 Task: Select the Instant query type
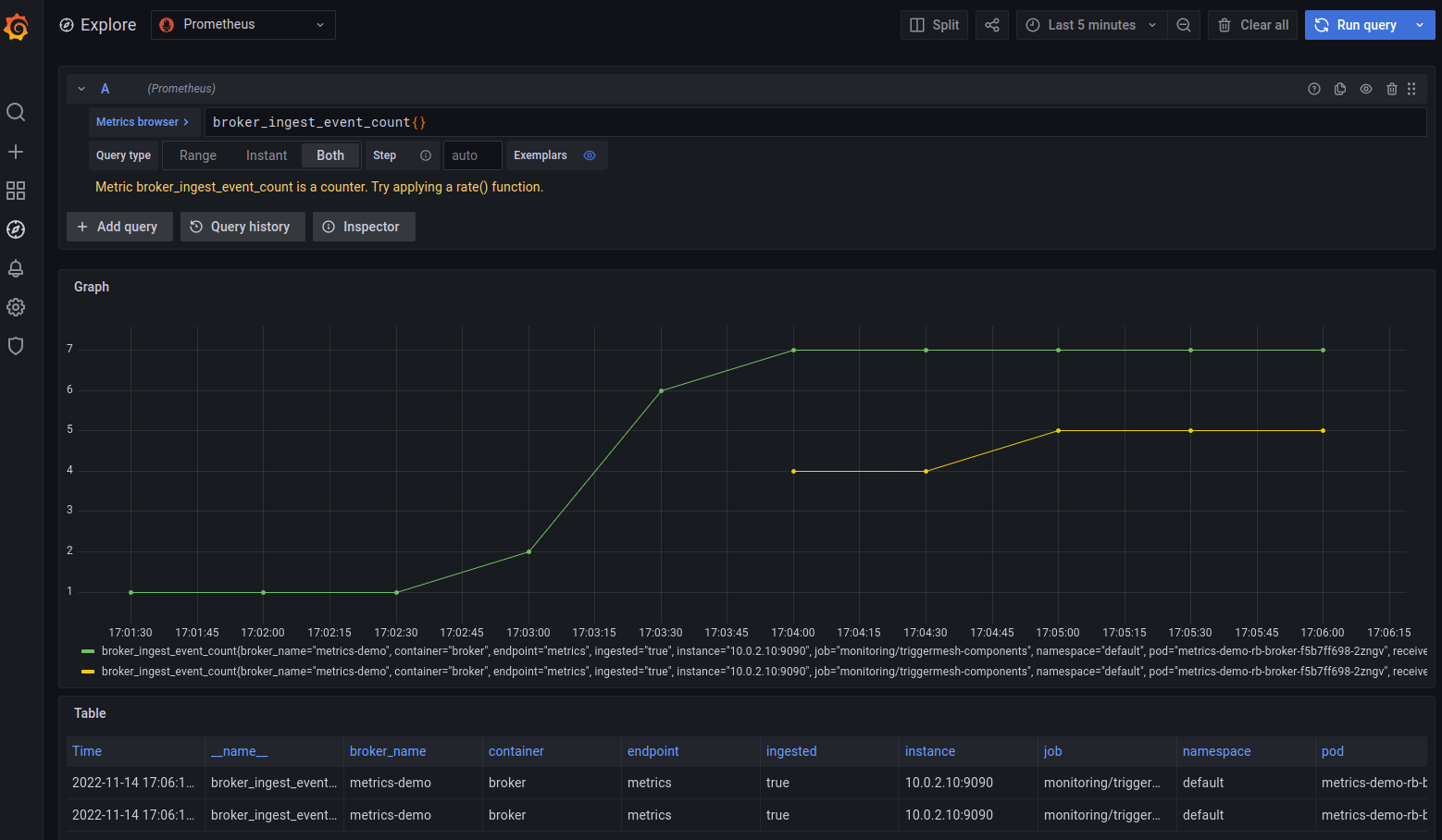267,155
